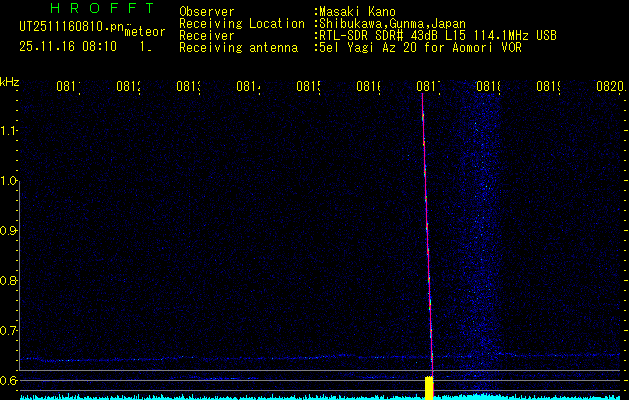This screenshot has height=400, width=629.
Task: Click the Observer field label
Action: pyautogui.click(x=207, y=12)
